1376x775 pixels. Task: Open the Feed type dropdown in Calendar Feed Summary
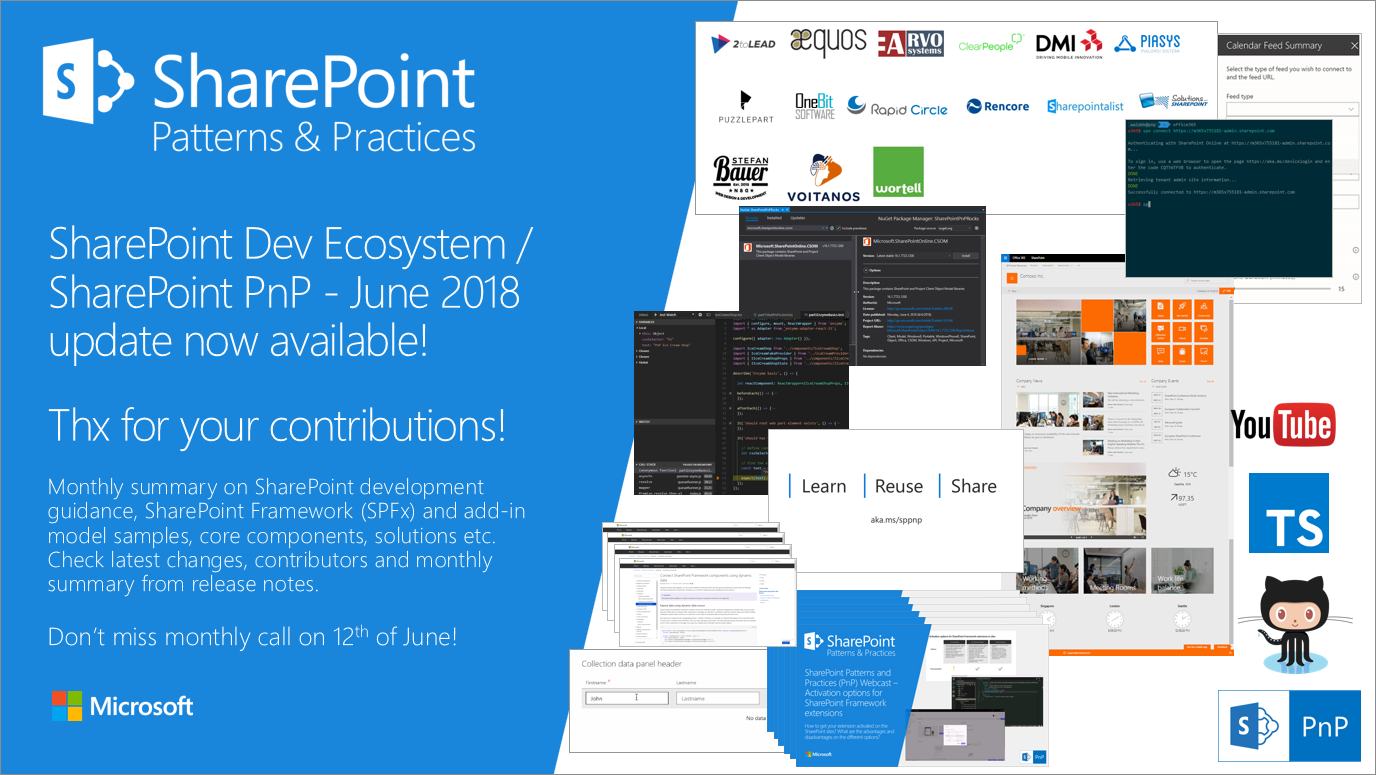(x=1293, y=109)
